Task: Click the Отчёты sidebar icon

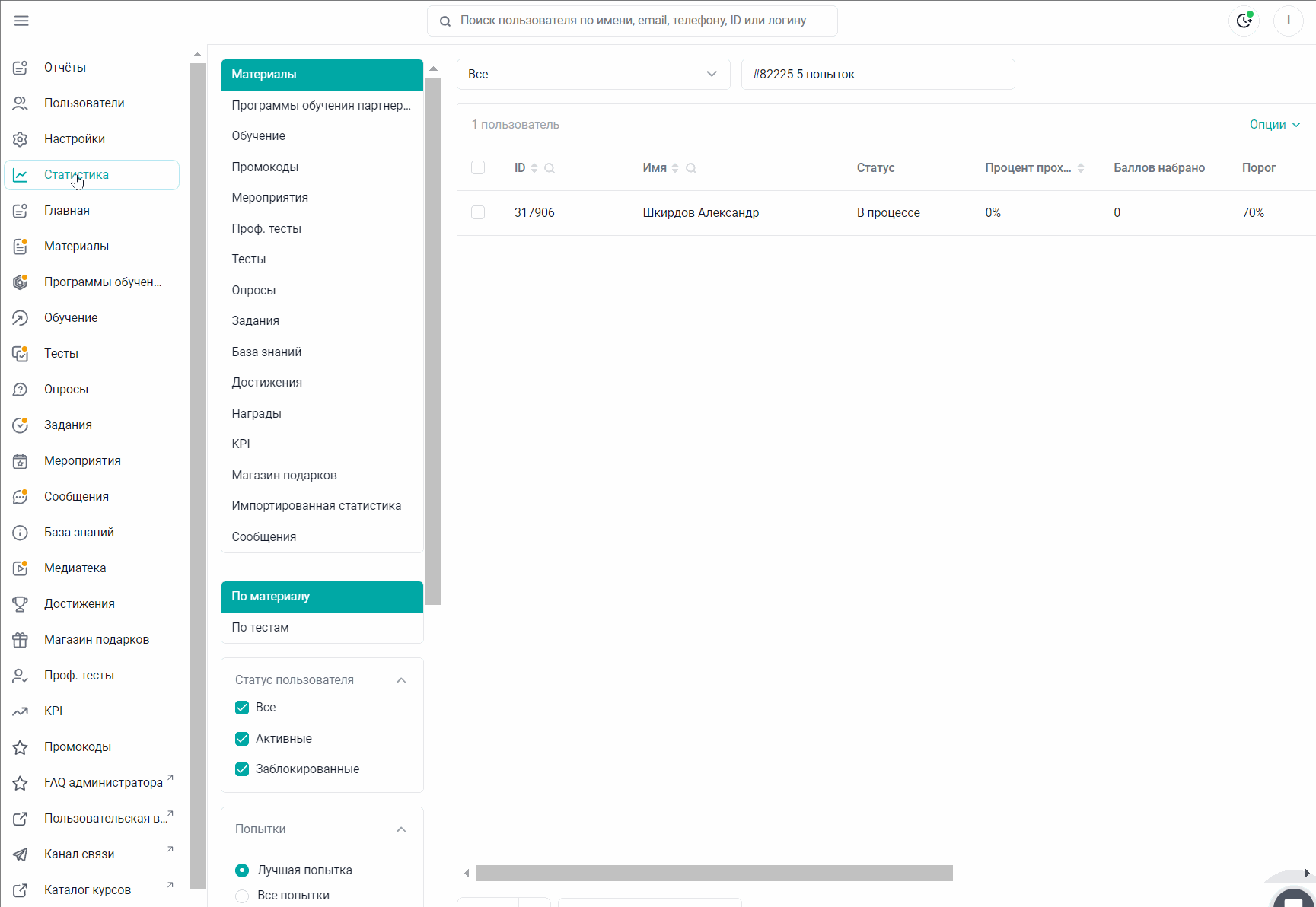Action: [x=21, y=68]
